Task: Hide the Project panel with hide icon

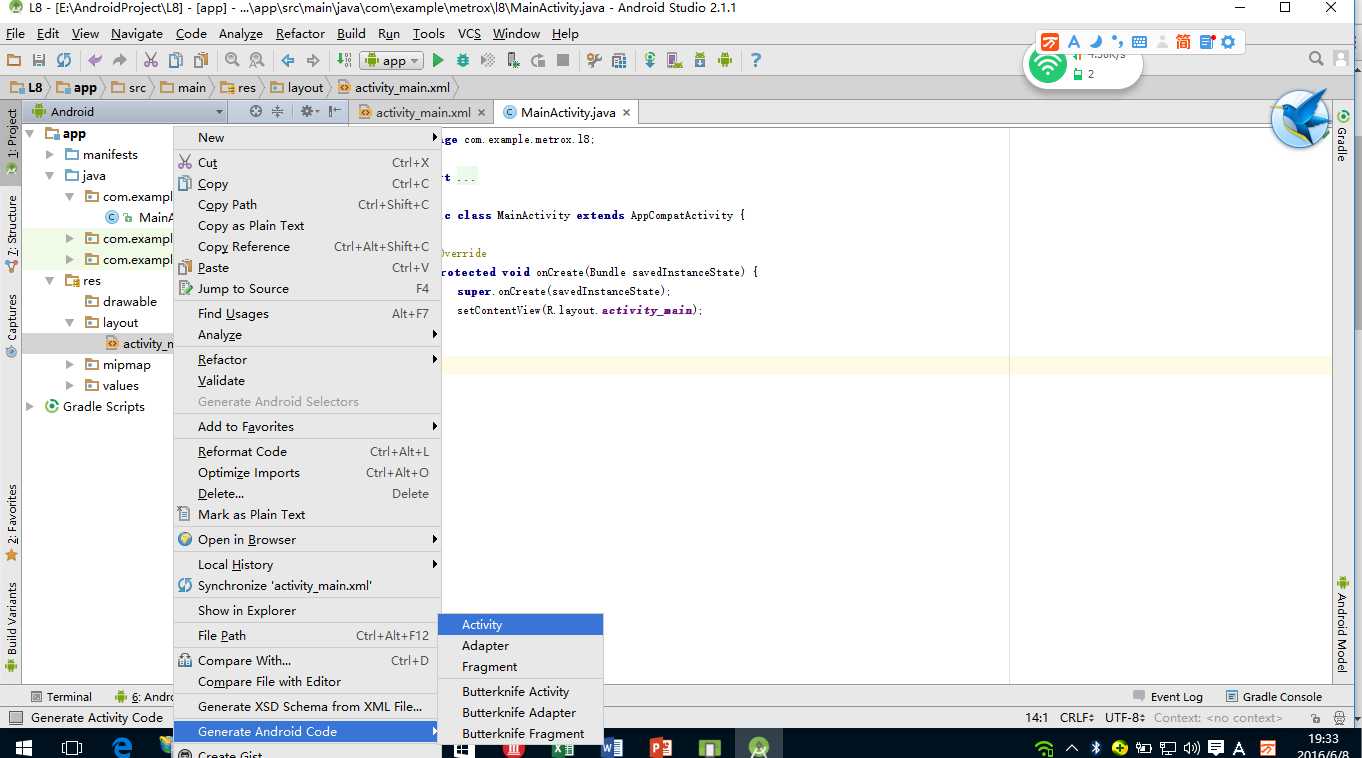Action: pyautogui.click(x=335, y=112)
